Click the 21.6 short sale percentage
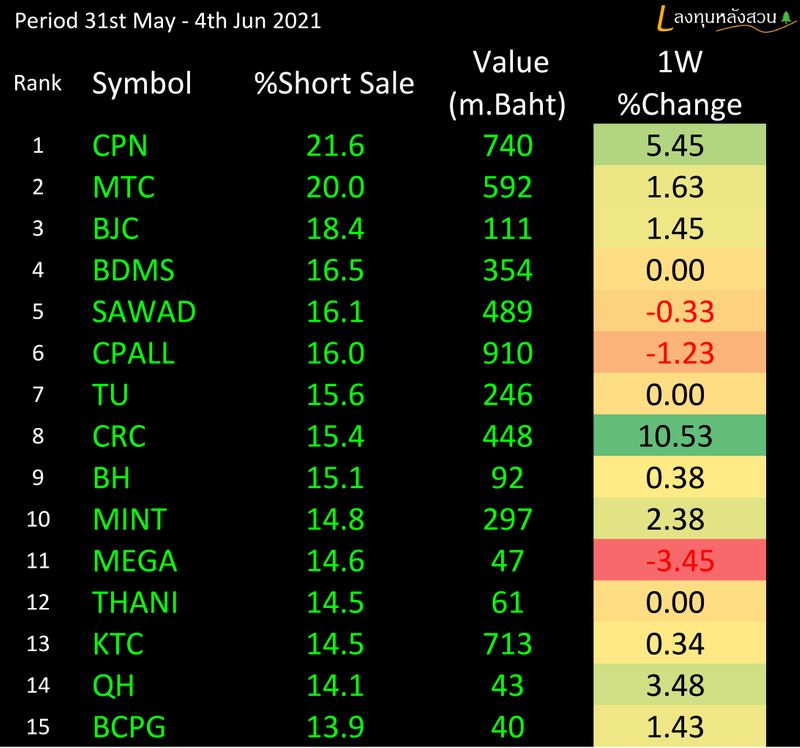Viewport: 800px width, 748px height. [x=335, y=146]
